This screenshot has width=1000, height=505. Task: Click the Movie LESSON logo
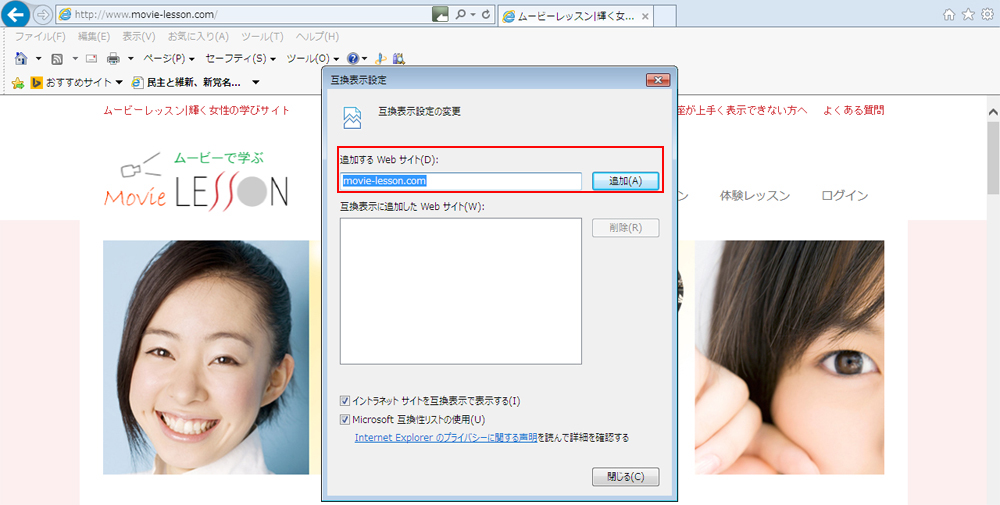click(x=196, y=180)
